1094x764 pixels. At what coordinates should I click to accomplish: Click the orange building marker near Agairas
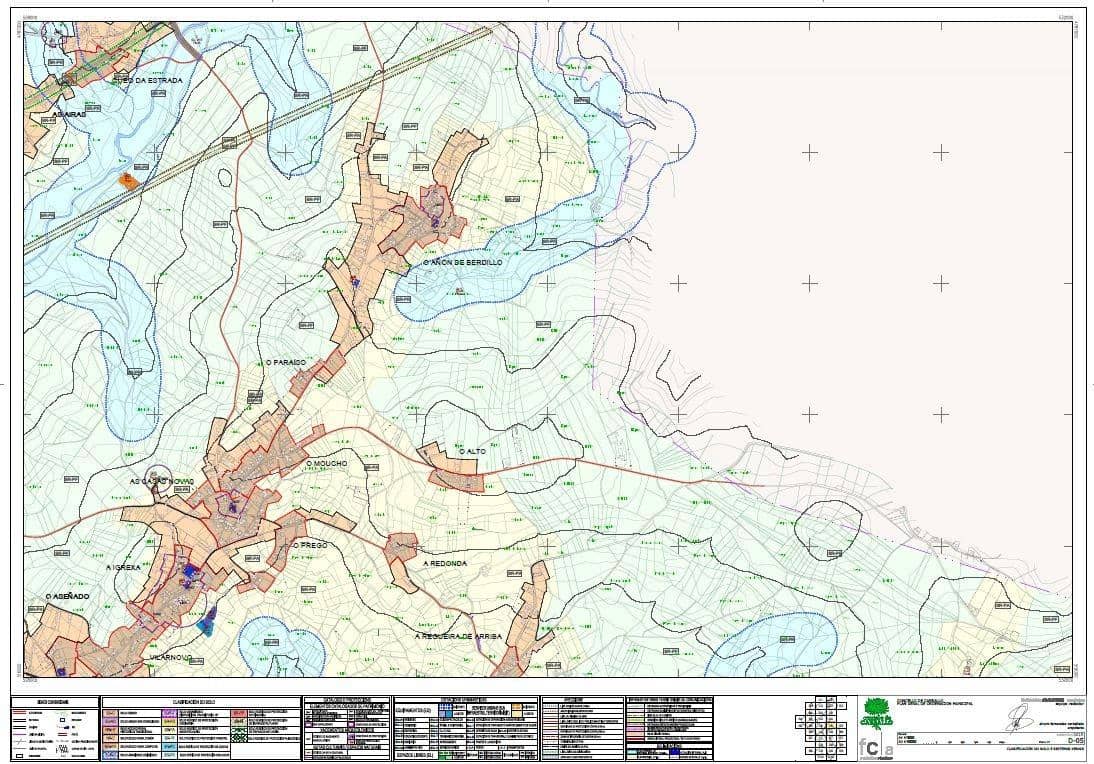[128, 180]
